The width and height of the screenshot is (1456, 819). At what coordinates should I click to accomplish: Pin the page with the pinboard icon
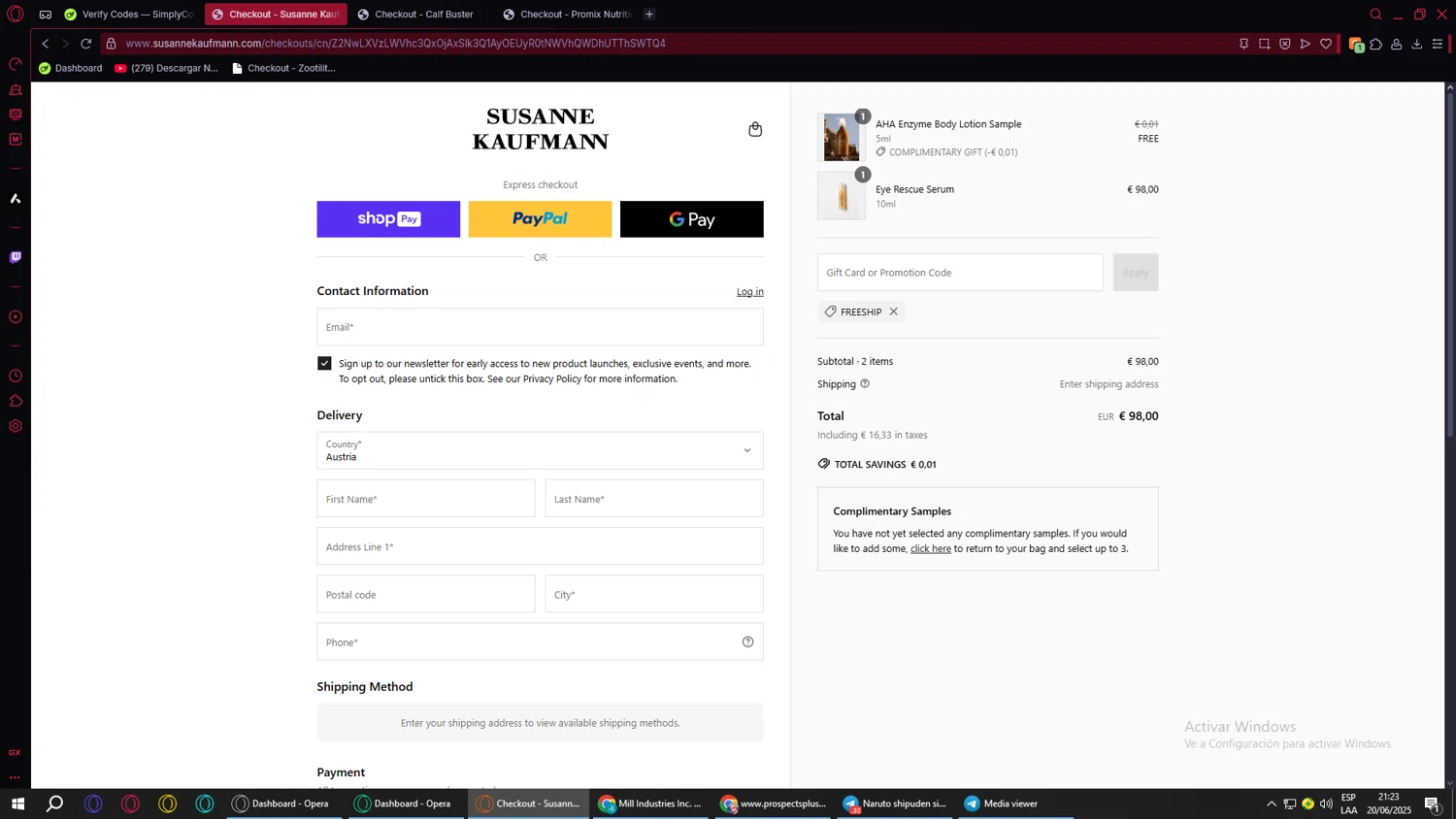coord(1243,44)
